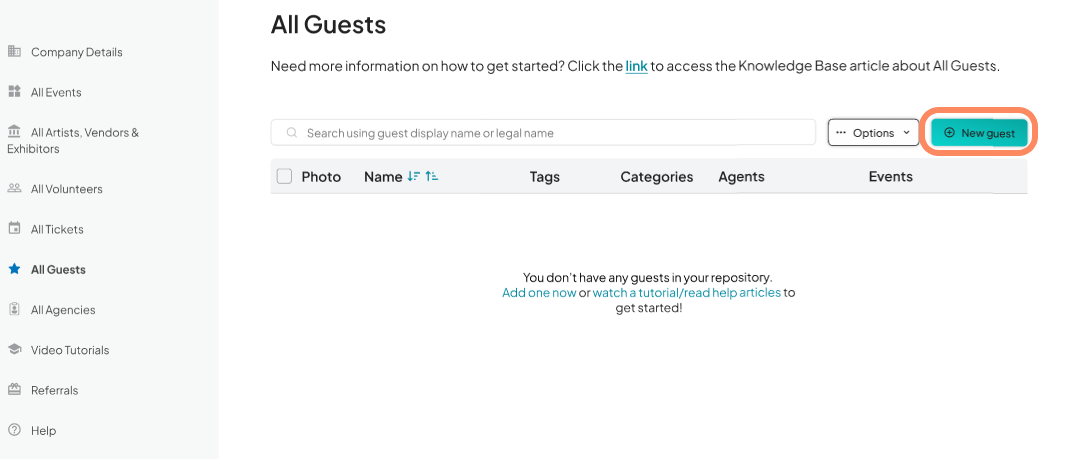Toggle the select-all guests checkbox
Image resolution: width=1067 pixels, height=459 pixels.
point(284,177)
